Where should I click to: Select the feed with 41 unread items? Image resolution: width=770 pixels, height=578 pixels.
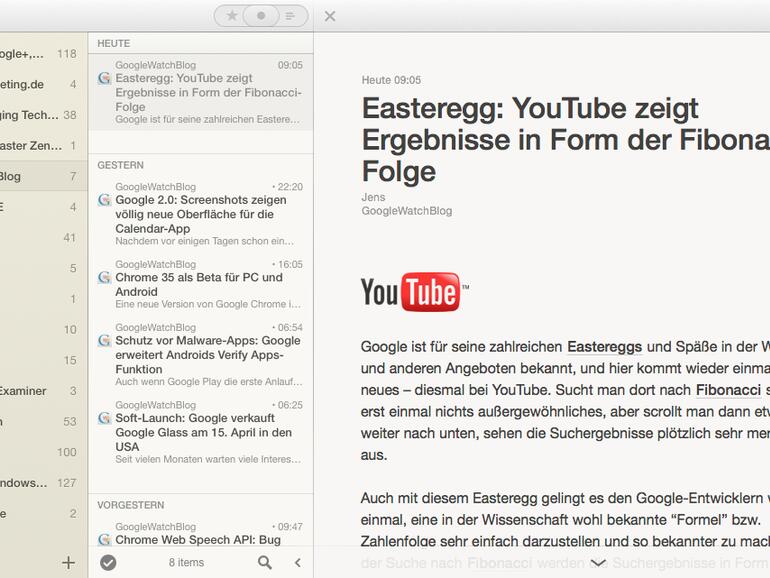[x=44, y=238]
